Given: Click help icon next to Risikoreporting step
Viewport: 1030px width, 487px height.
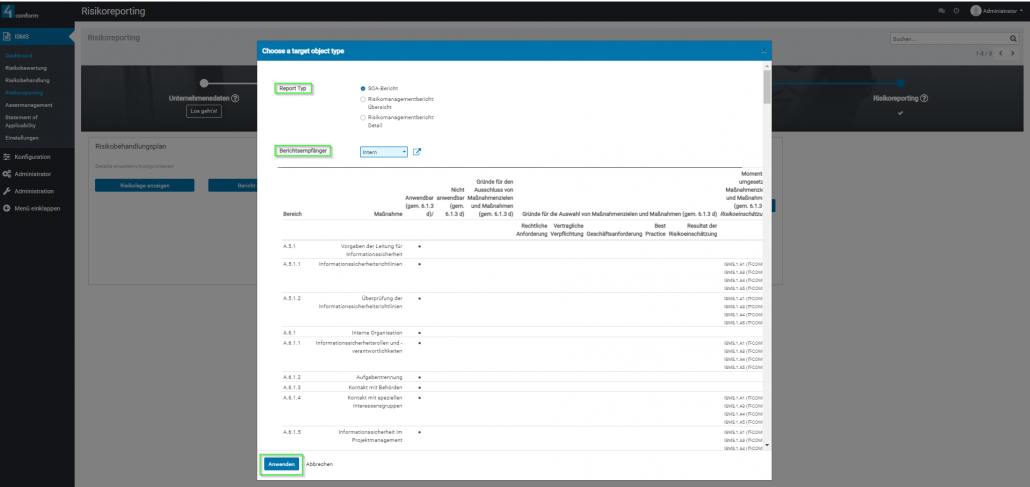Looking at the screenshot, I should coord(923,98).
